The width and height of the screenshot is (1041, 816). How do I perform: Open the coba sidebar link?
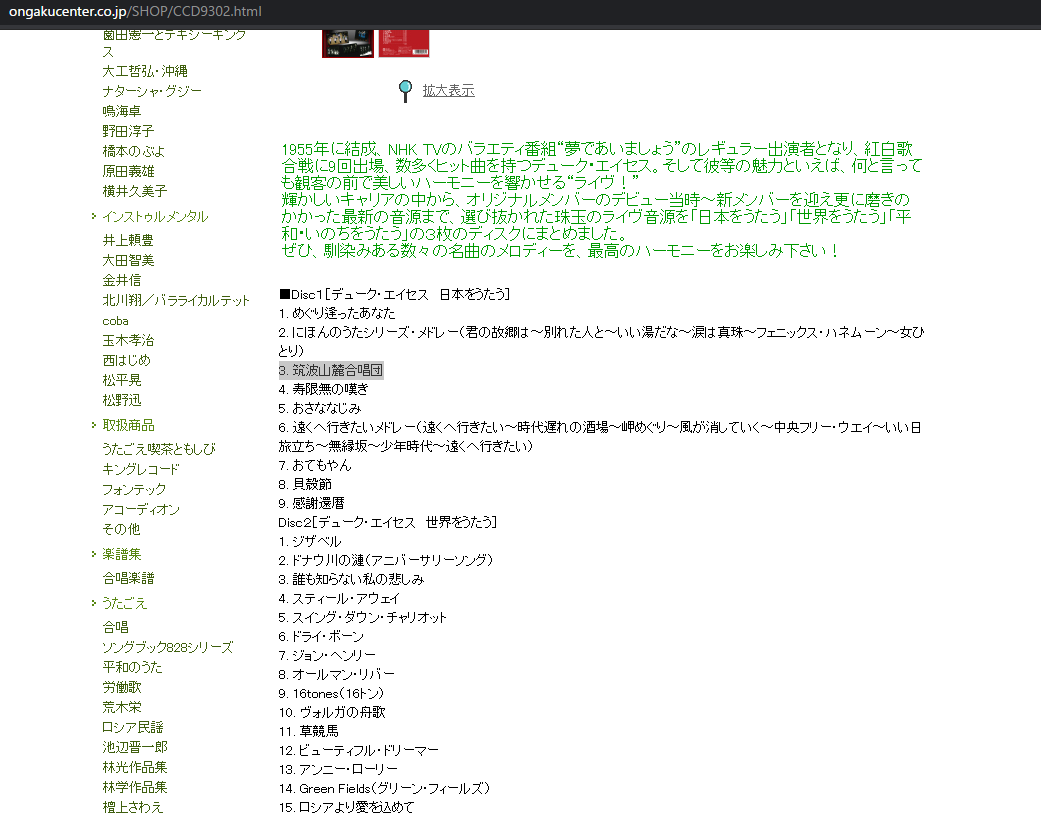(116, 321)
